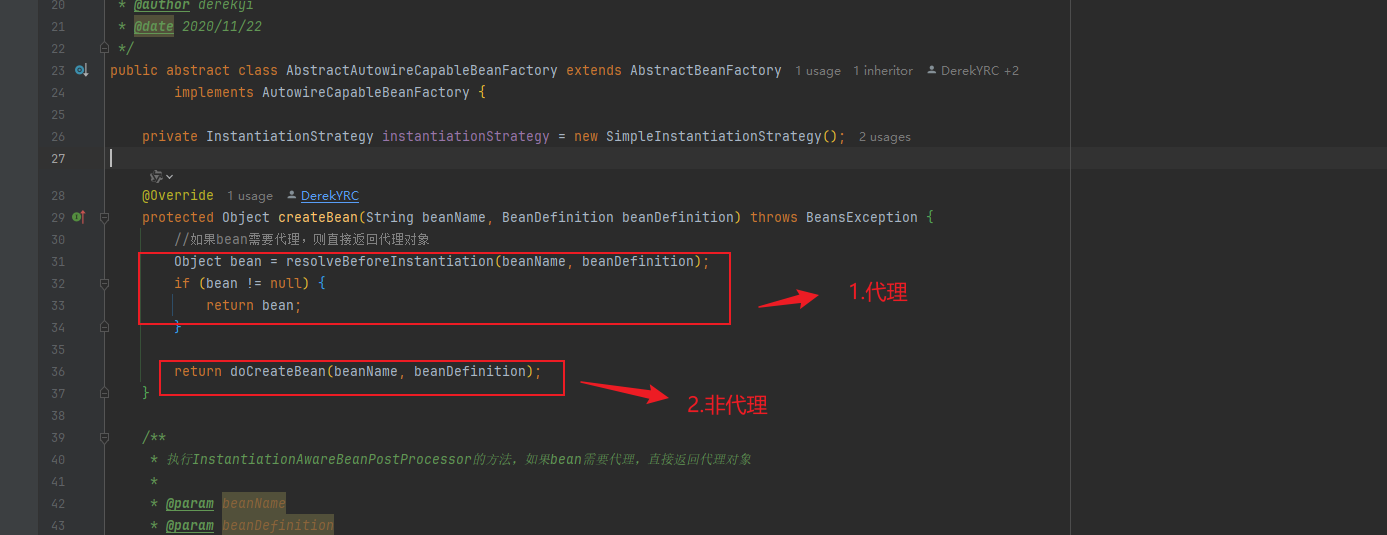Click "@param beanName" Javadoc line
Viewport: 1387px width, 535px height.
click(x=226, y=503)
